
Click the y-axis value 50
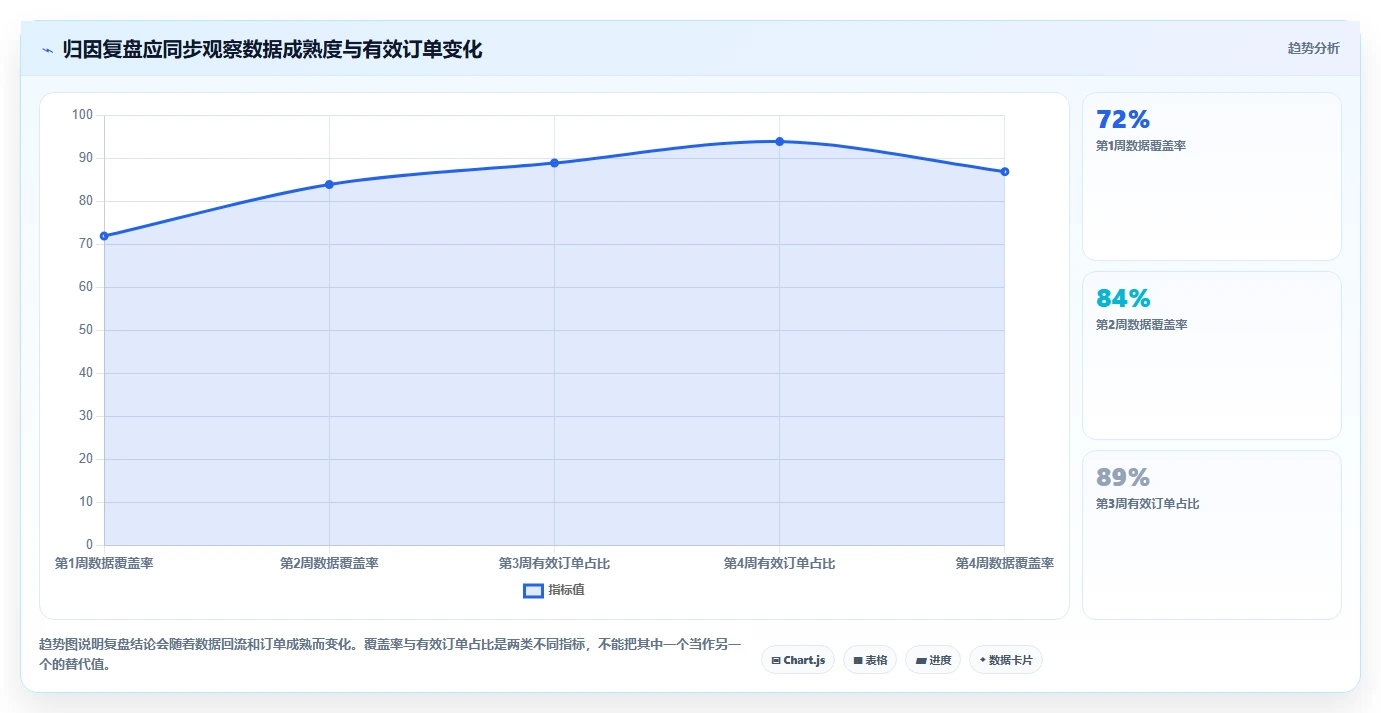coord(85,330)
